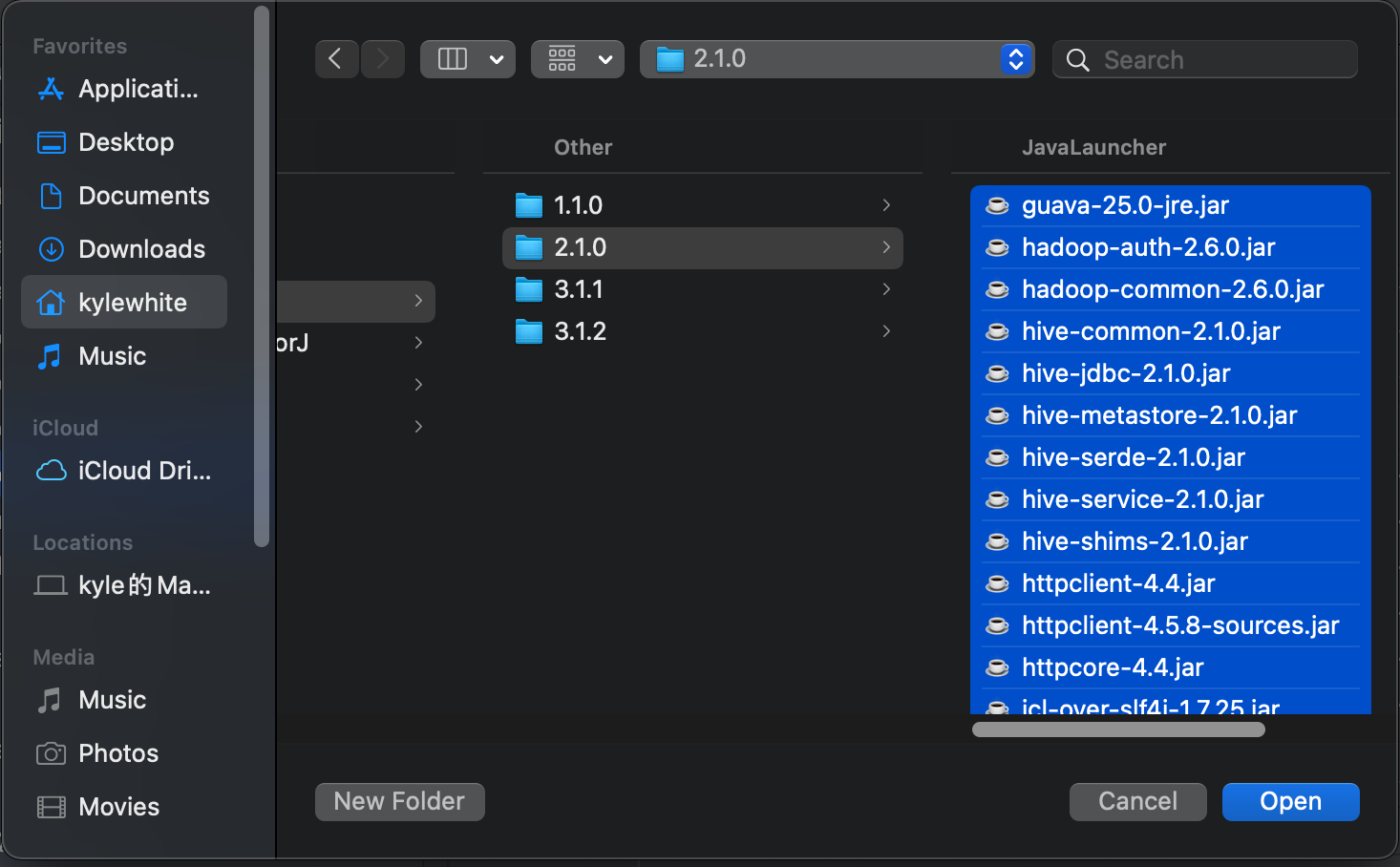Select hive-shims-2.1.0.jar

(1171, 541)
